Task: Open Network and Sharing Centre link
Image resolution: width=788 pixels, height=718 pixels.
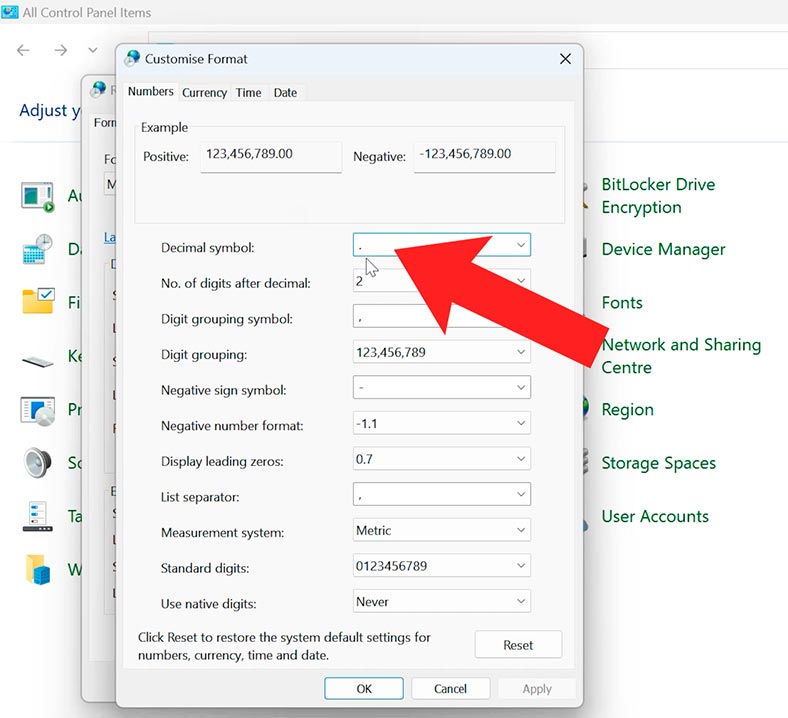Action: coord(681,356)
